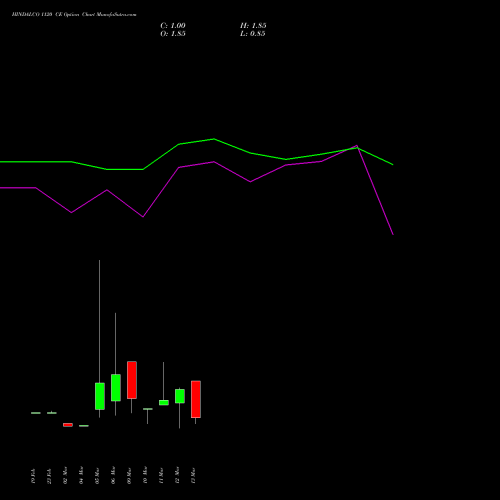Select the 23 Feb date label
Screen dimensions: 500x500
click(x=49, y=476)
